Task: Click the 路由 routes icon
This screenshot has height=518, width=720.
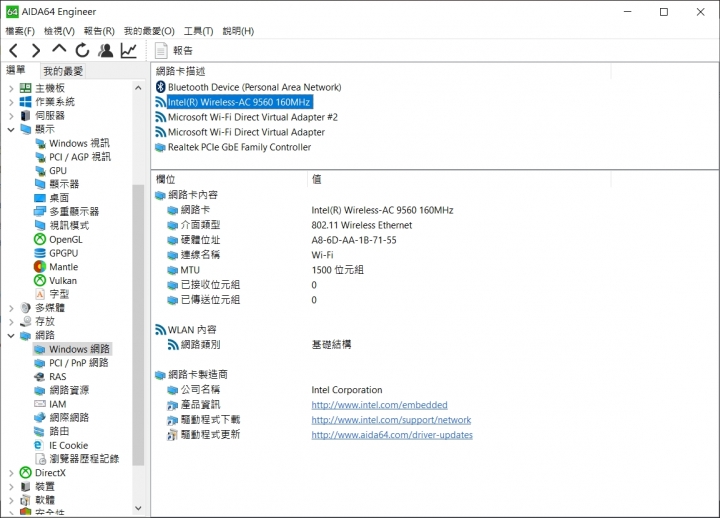Action: pyautogui.click(x=40, y=432)
